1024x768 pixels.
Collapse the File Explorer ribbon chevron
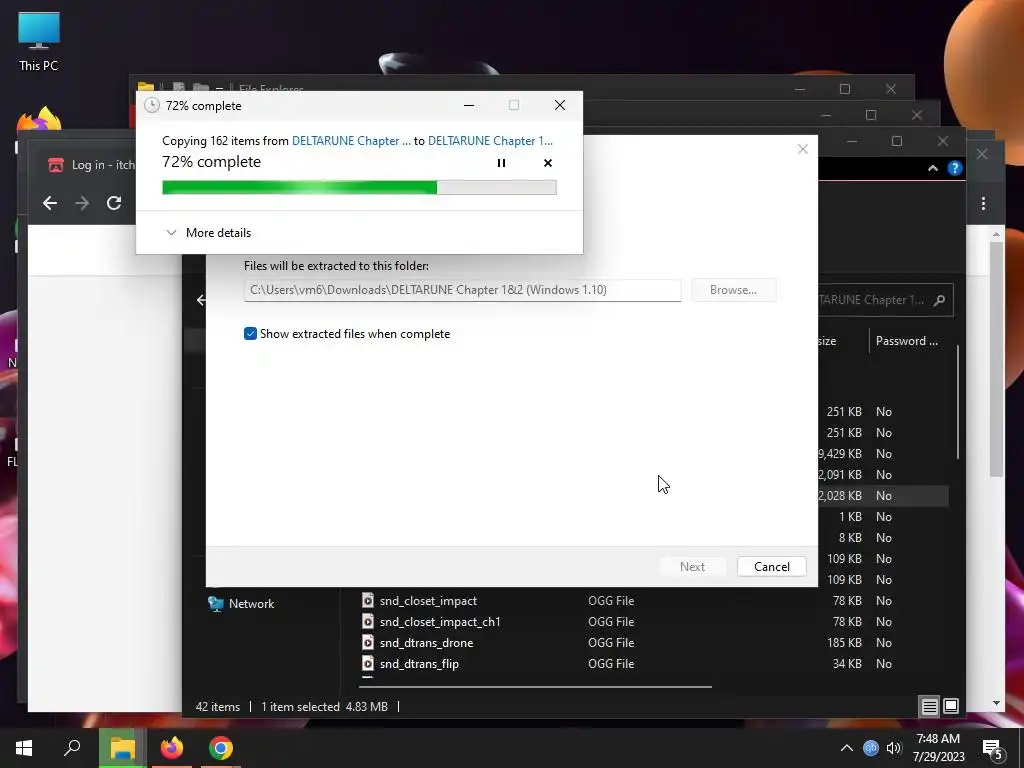pos(933,168)
